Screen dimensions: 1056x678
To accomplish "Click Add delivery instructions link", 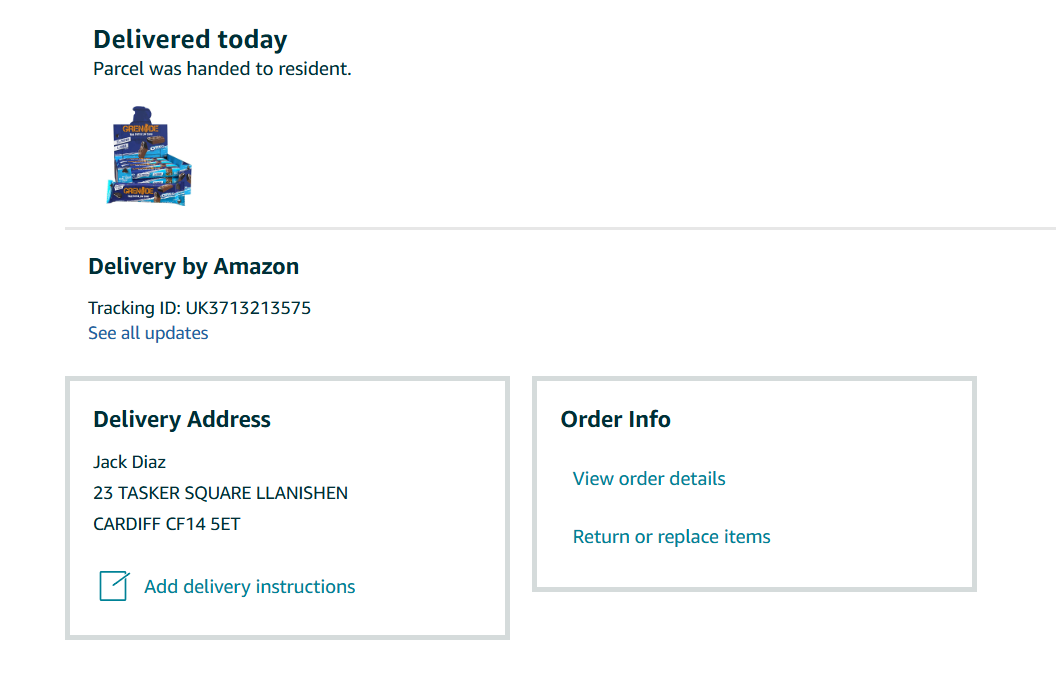I will pos(249,587).
